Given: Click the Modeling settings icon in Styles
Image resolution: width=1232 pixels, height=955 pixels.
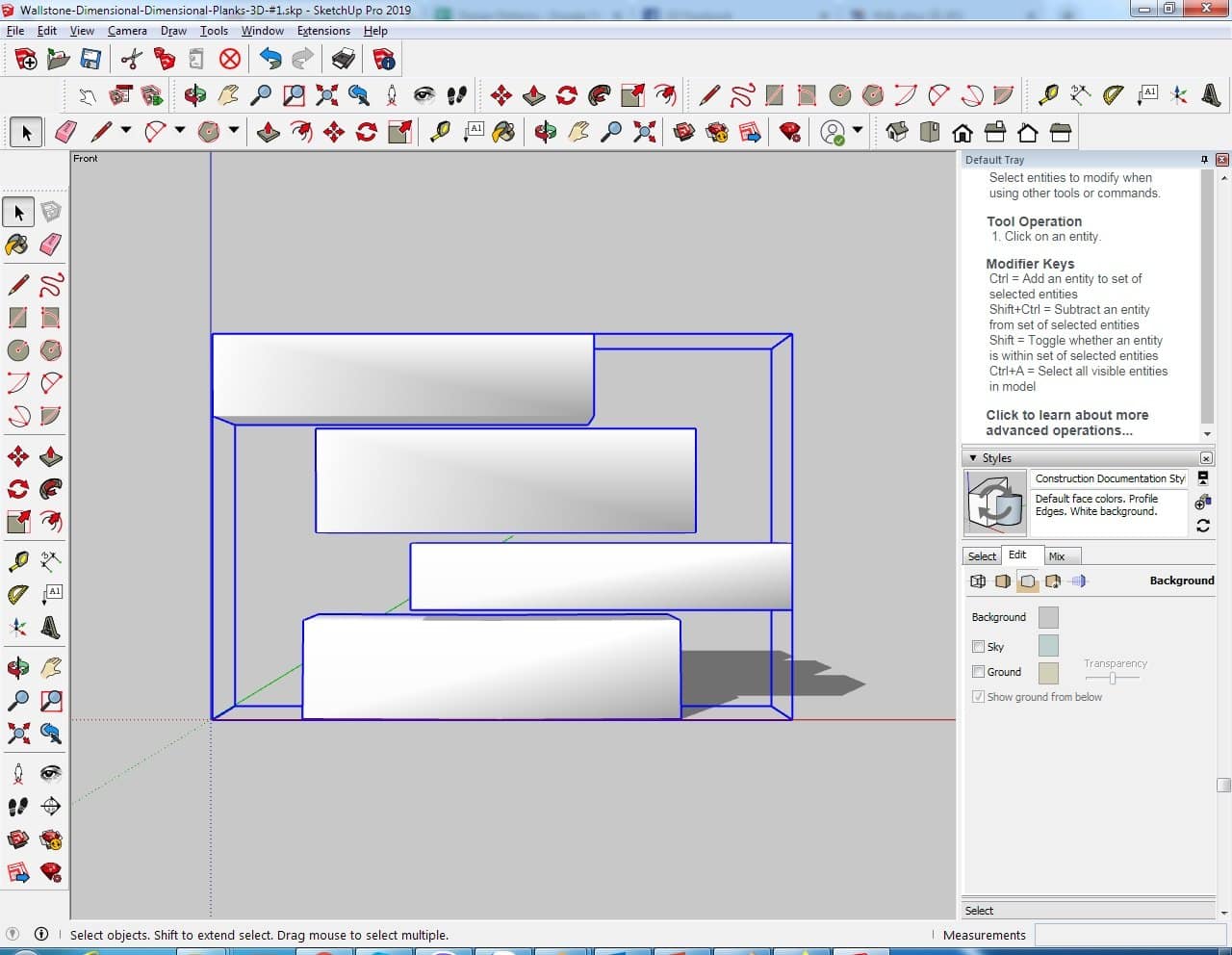Looking at the screenshot, I should (x=1078, y=581).
